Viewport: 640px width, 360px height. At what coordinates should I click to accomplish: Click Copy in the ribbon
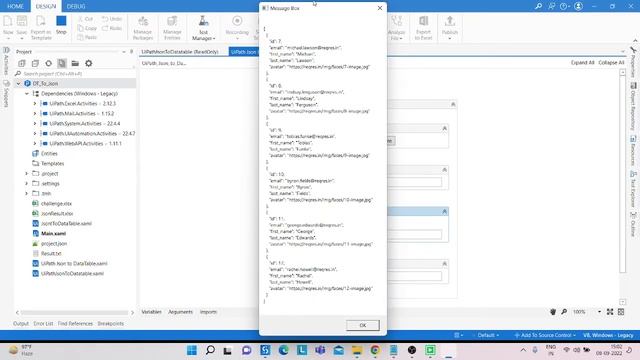click(87, 28)
